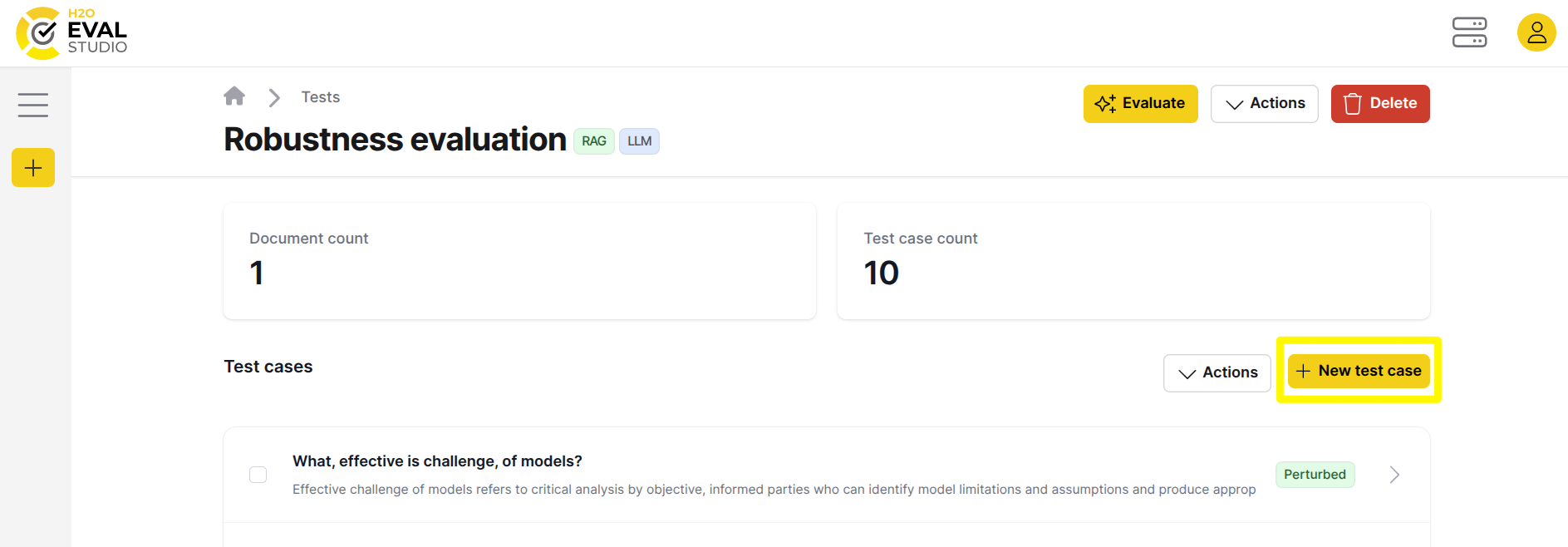This screenshot has width=1568, height=547.
Task: Click the RAG tag next to the title
Action: (593, 140)
